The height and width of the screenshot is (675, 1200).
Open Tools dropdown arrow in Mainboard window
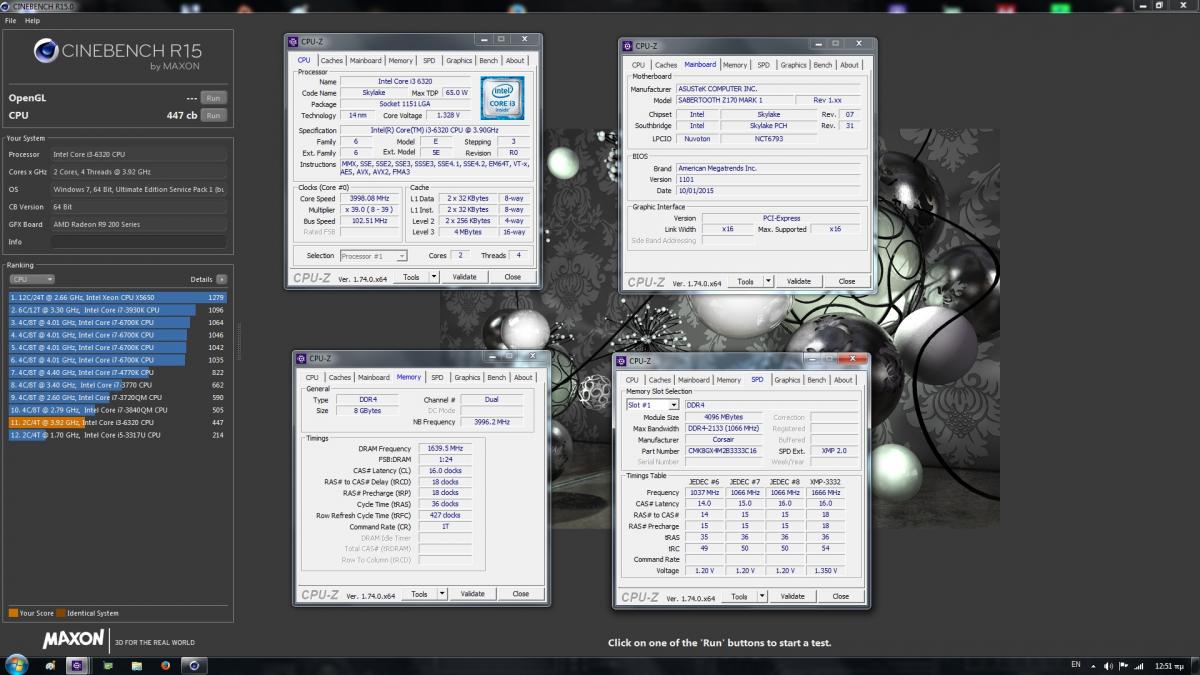click(x=770, y=281)
